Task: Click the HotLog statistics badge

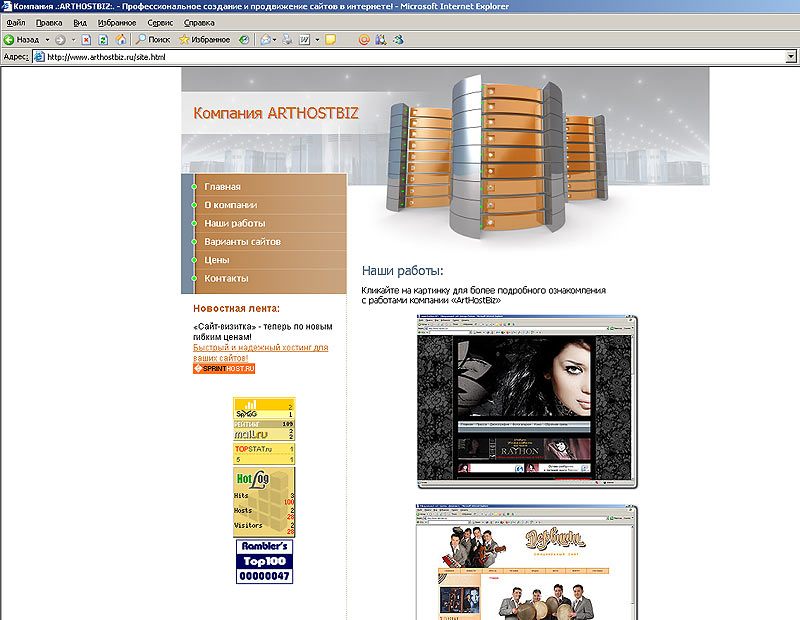Action: [x=264, y=502]
